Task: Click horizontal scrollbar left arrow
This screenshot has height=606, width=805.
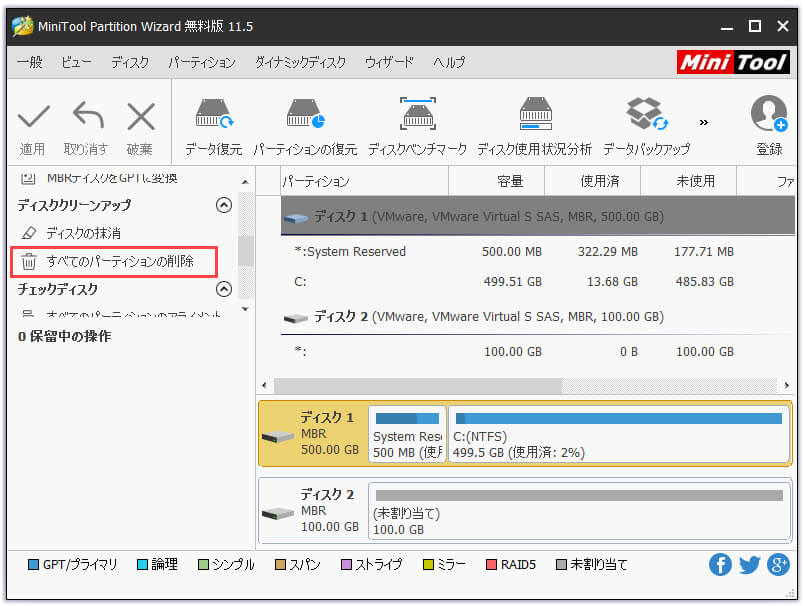Action: click(x=264, y=386)
